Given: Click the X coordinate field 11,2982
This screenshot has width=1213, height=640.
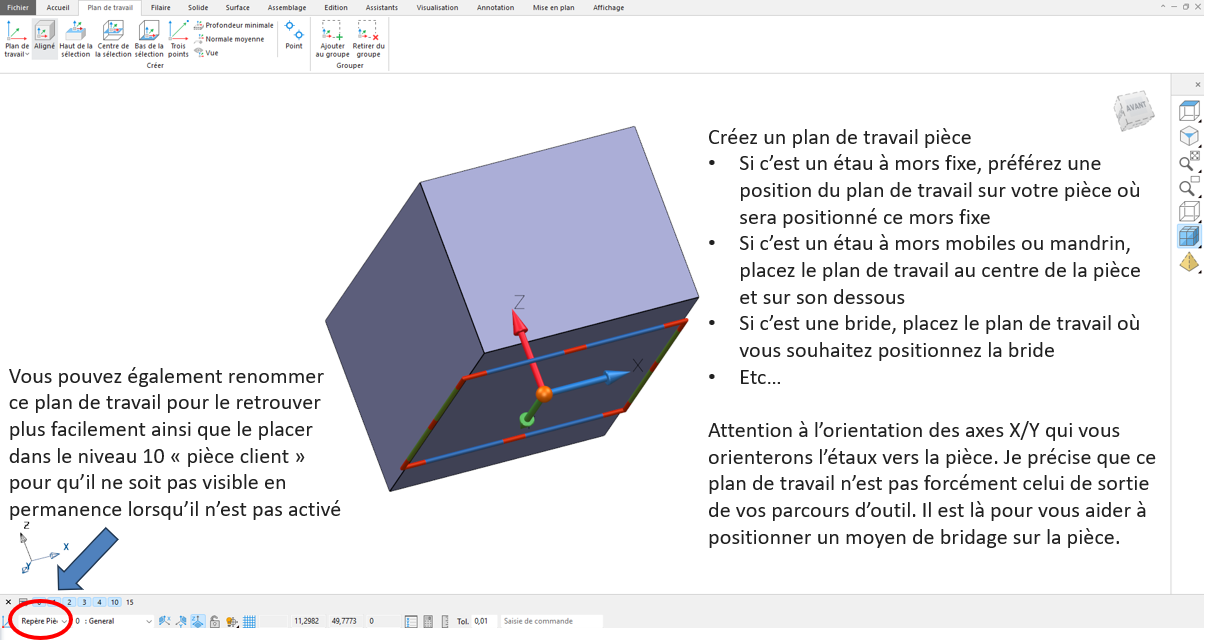Looking at the screenshot, I should click(x=308, y=621).
